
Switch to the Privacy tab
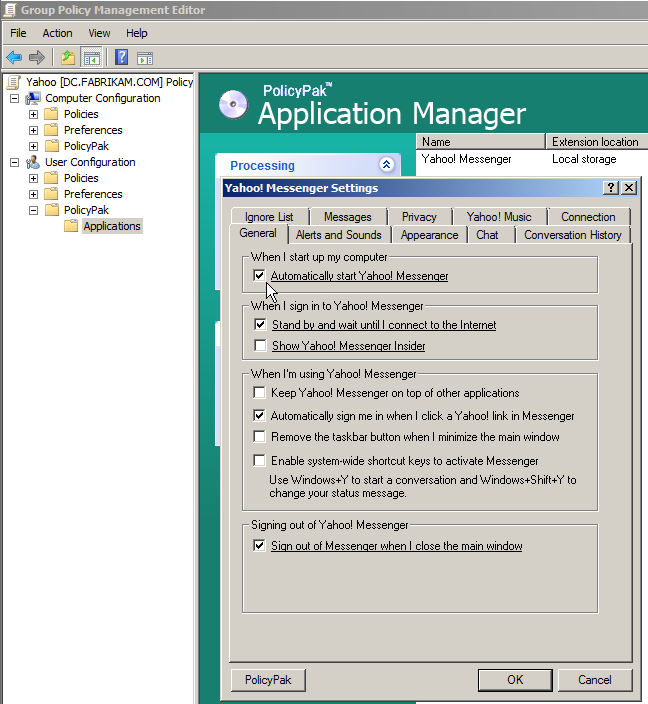419,217
